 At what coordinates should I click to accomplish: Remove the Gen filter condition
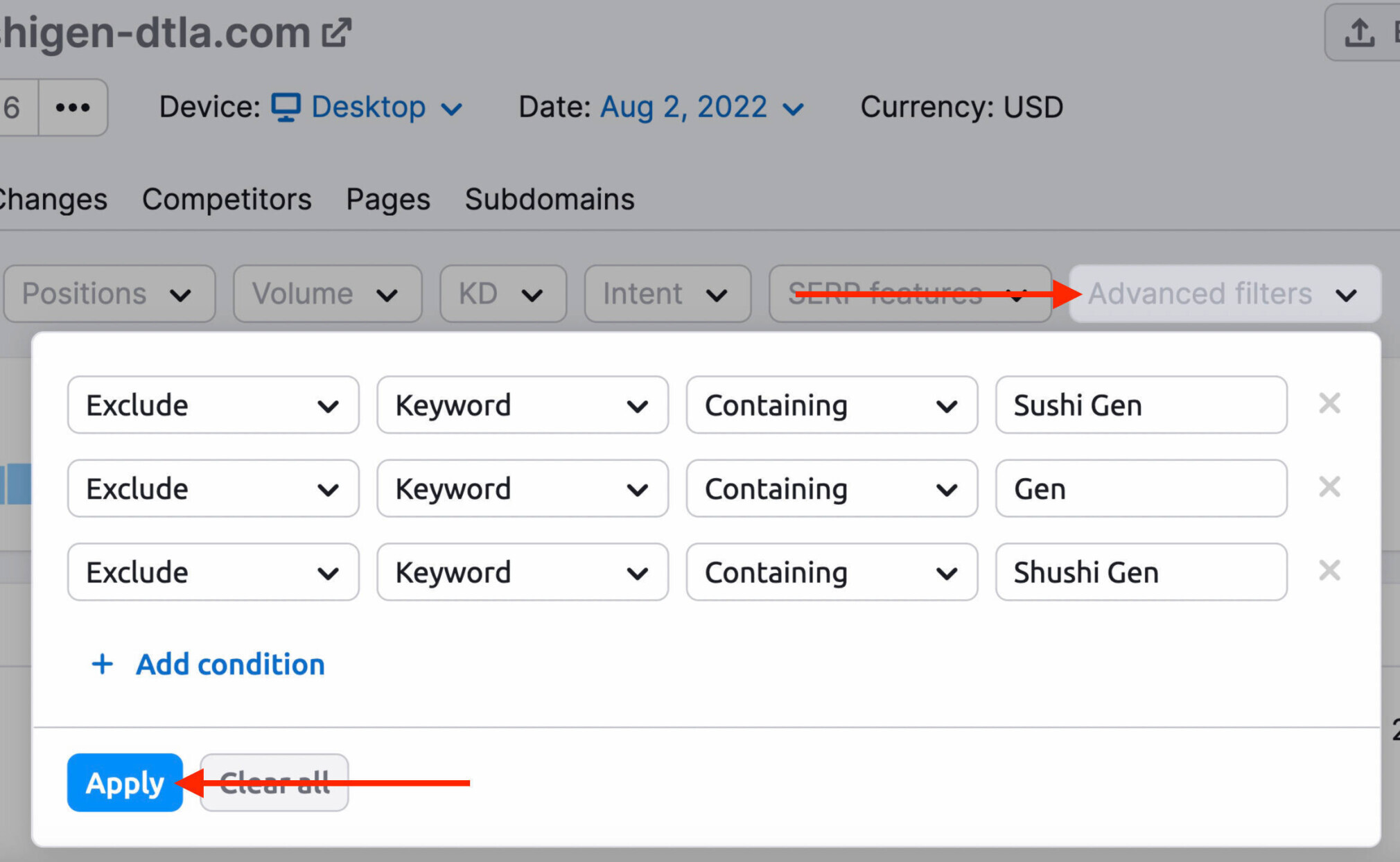1329,487
